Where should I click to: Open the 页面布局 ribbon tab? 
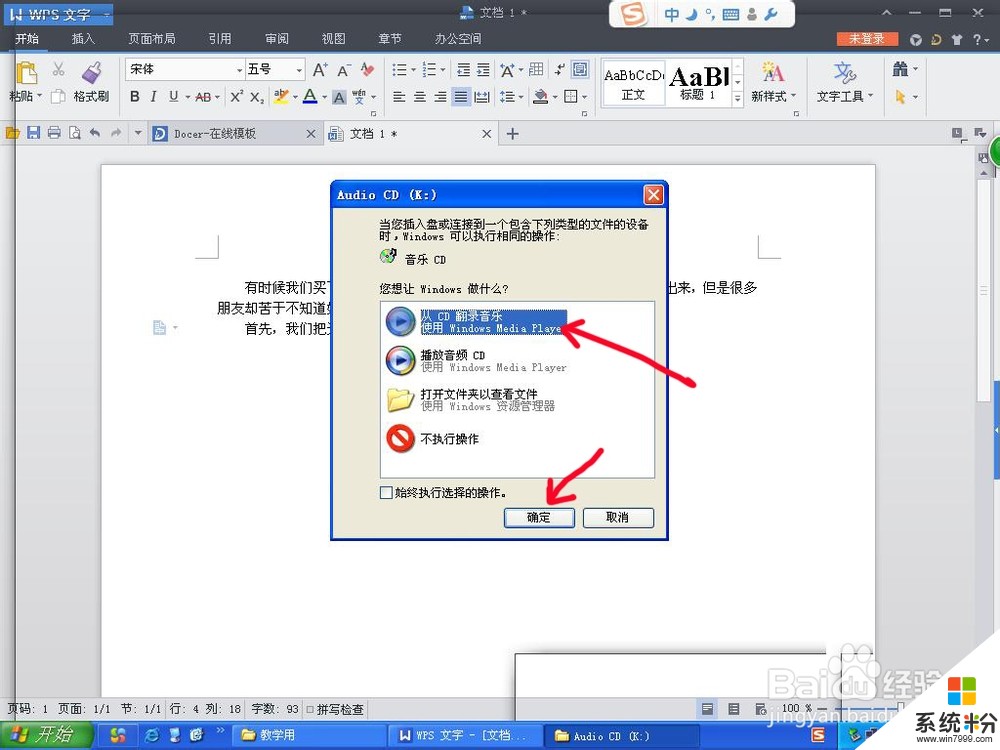pyautogui.click(x=152, y=38)
